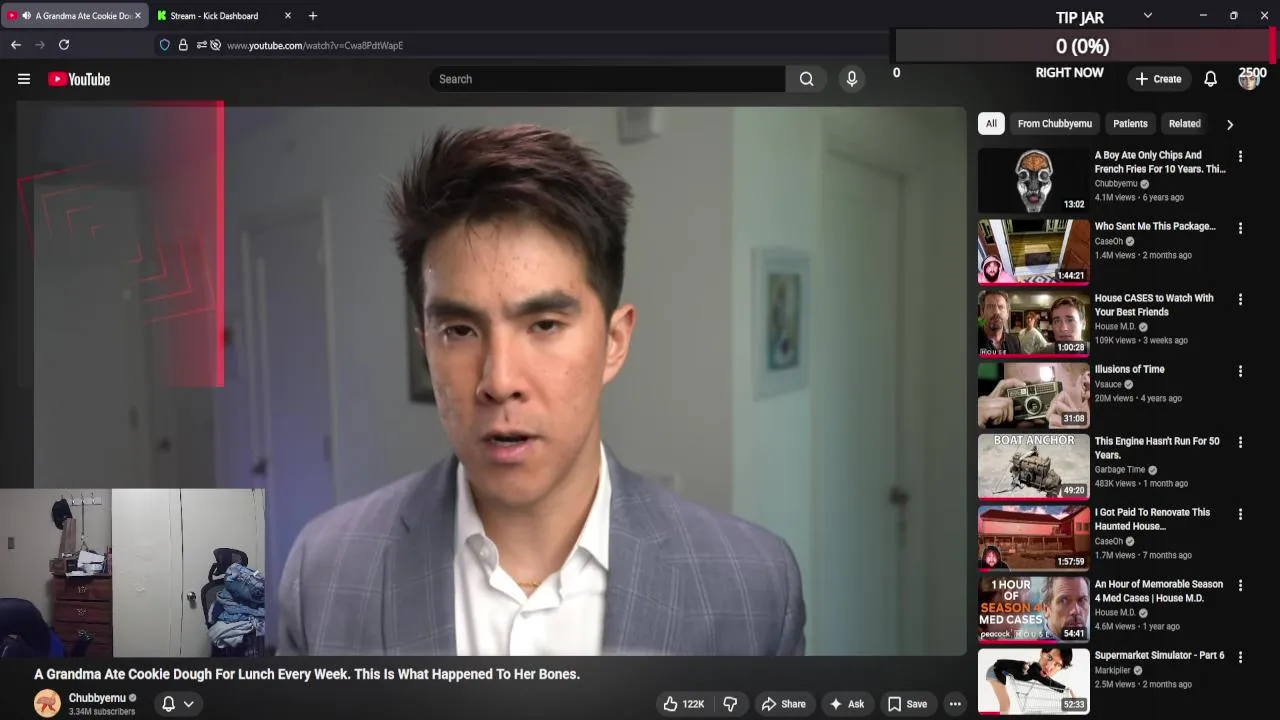
Task: Reload the page with refresh icon
Action: pos(64,45)
